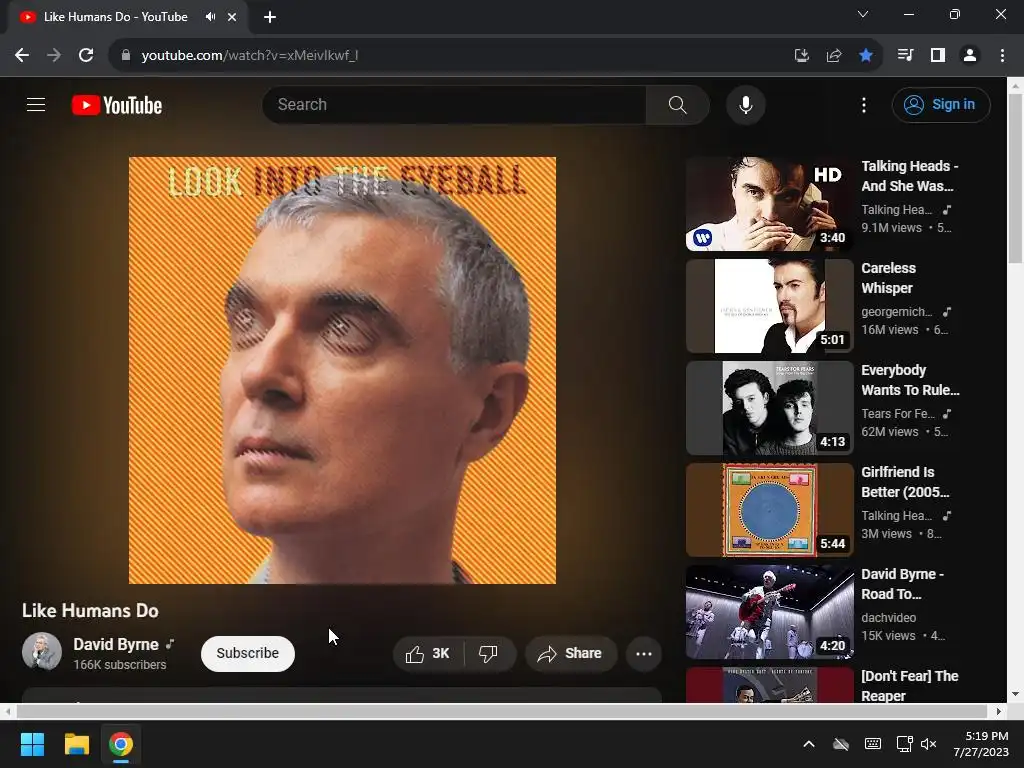Click muted volume icon in tray
The image size is (1024, 768).
[x=928, y=744]
